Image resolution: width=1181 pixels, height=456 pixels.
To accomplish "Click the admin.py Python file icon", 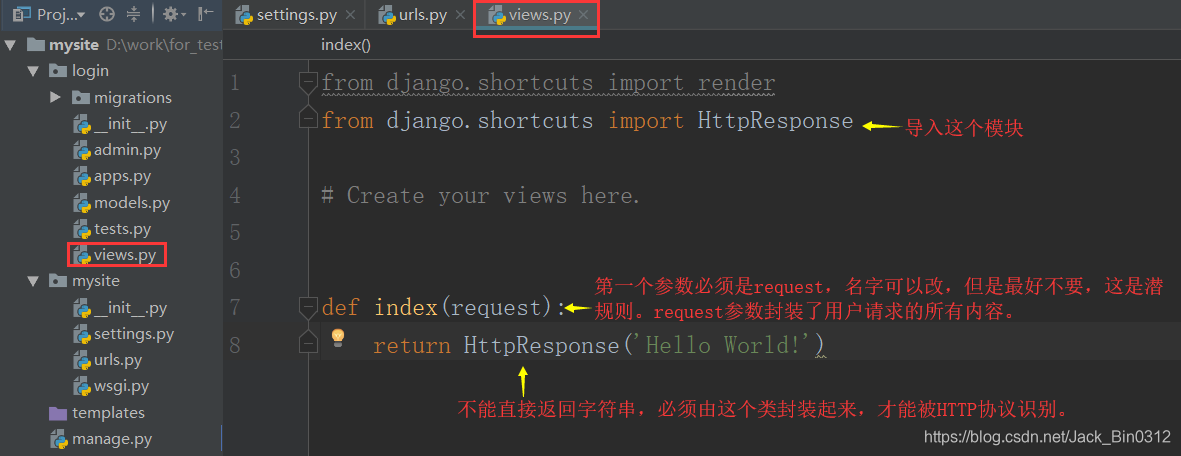I will [x=82, y=150].
